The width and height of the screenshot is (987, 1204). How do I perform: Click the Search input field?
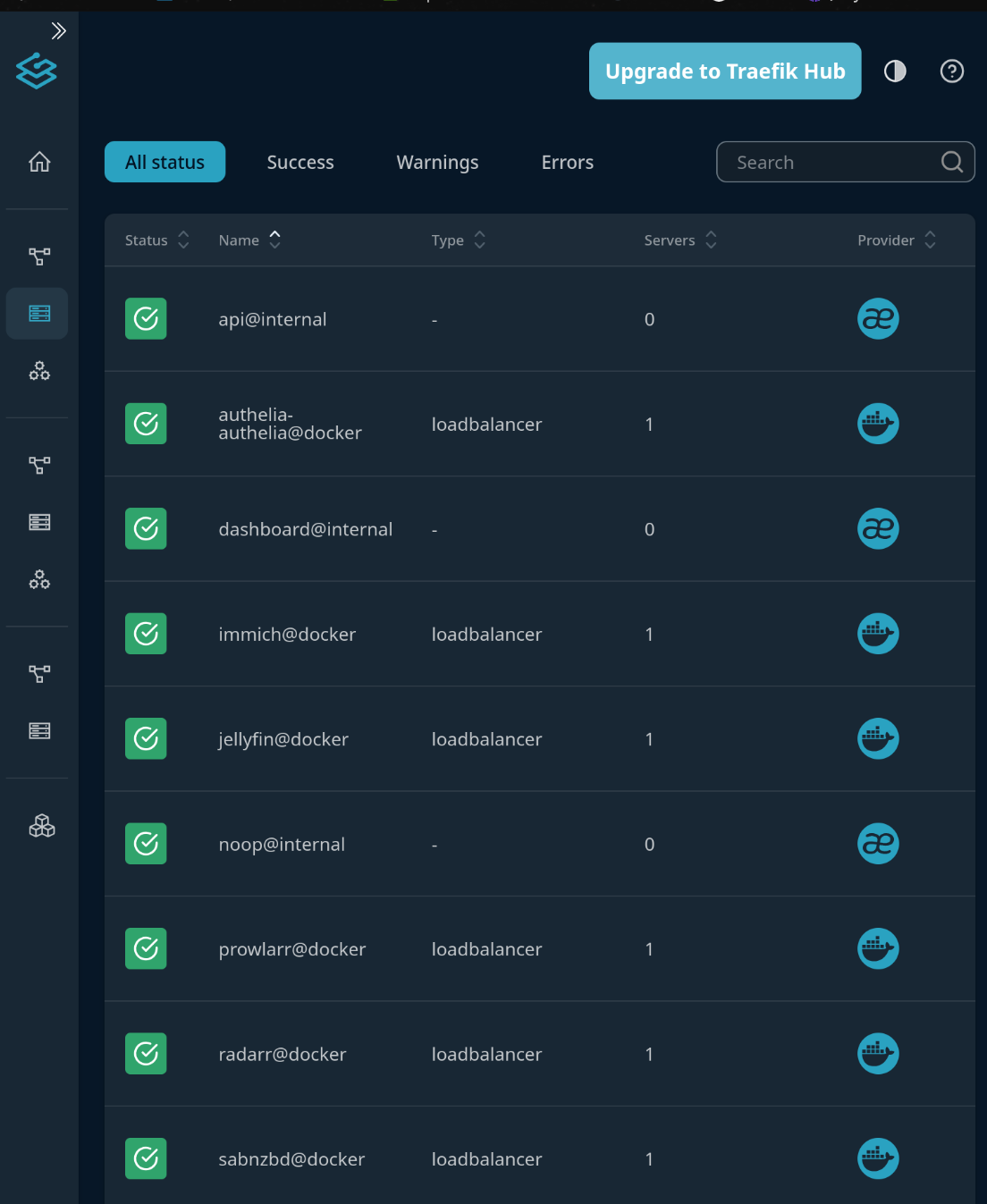pyautogui.click(x=831, y=162)
